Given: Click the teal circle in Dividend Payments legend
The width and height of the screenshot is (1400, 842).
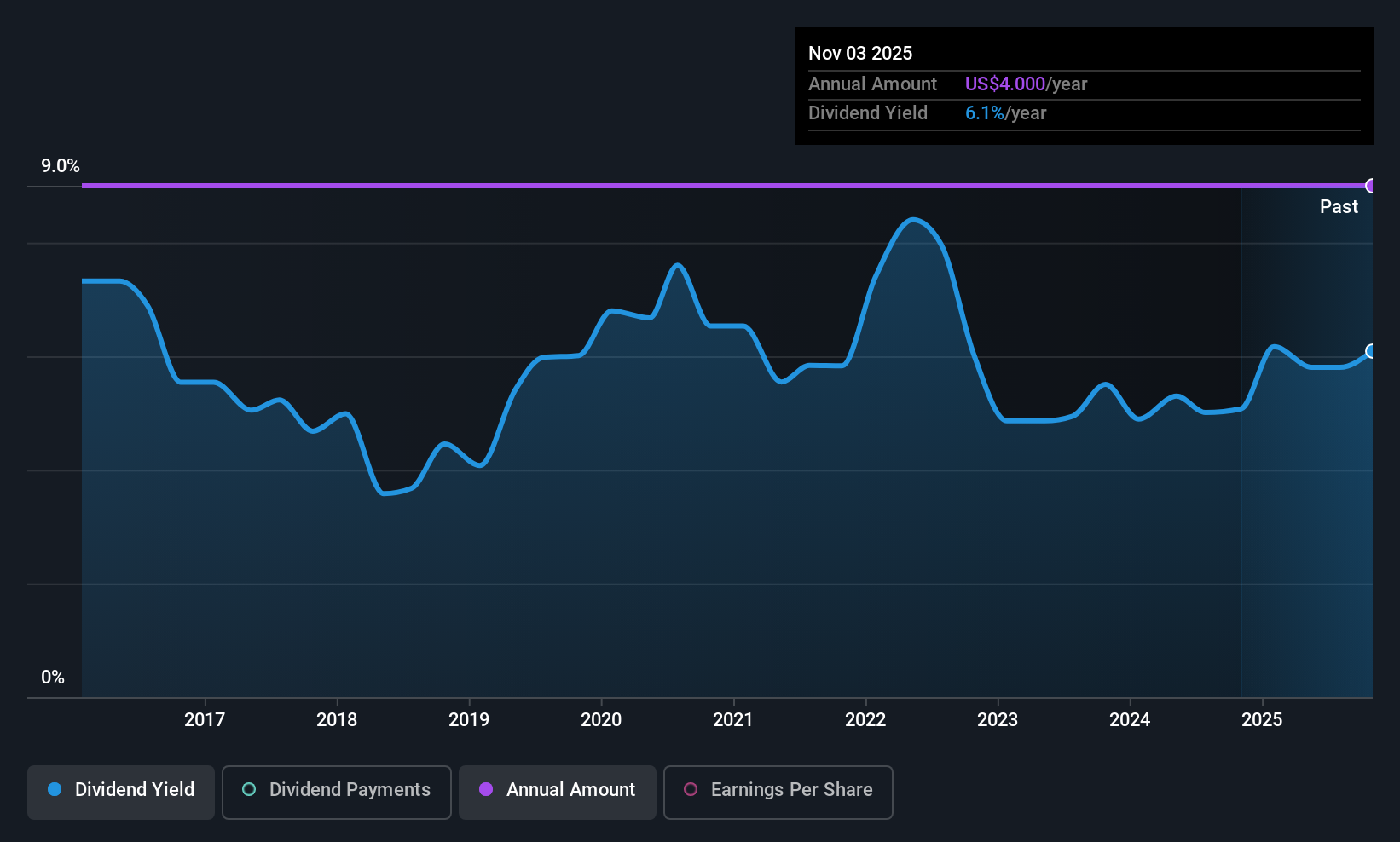Looking at the screenshot, I should (x=249, y=789).
